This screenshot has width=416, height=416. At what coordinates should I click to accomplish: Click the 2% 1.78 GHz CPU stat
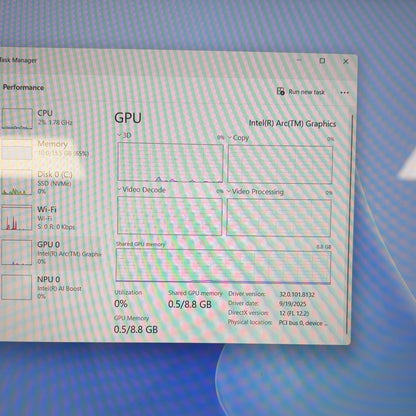pyautogui.click(x=55, y=122)
